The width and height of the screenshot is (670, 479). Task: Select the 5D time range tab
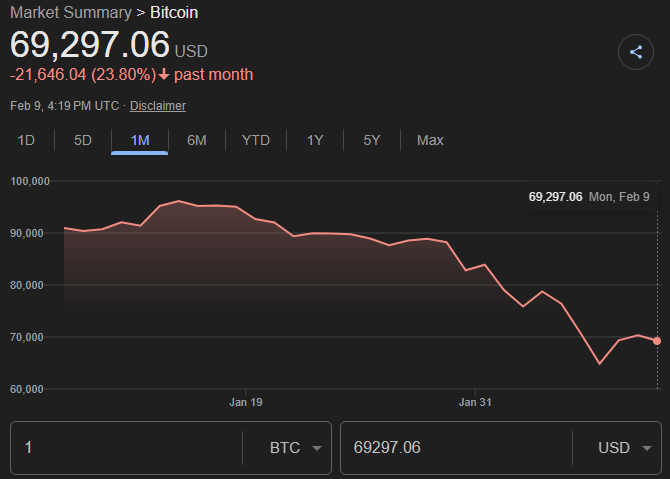click(83, 140)
